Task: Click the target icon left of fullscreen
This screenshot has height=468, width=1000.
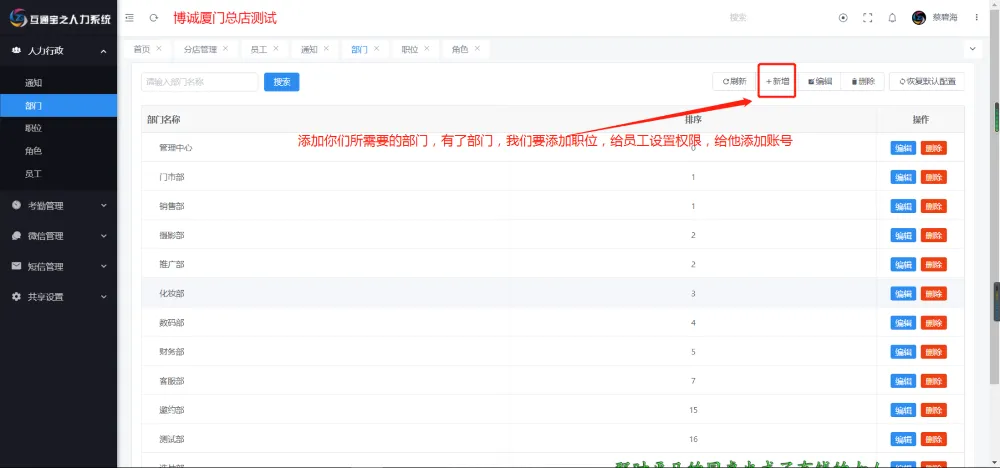Action: 843,18
